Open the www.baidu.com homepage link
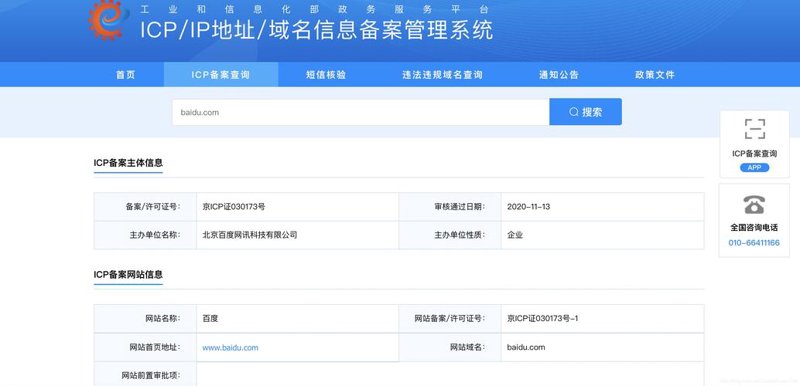The width and height of the screenshot is (800, 386). tap(230, 348)
